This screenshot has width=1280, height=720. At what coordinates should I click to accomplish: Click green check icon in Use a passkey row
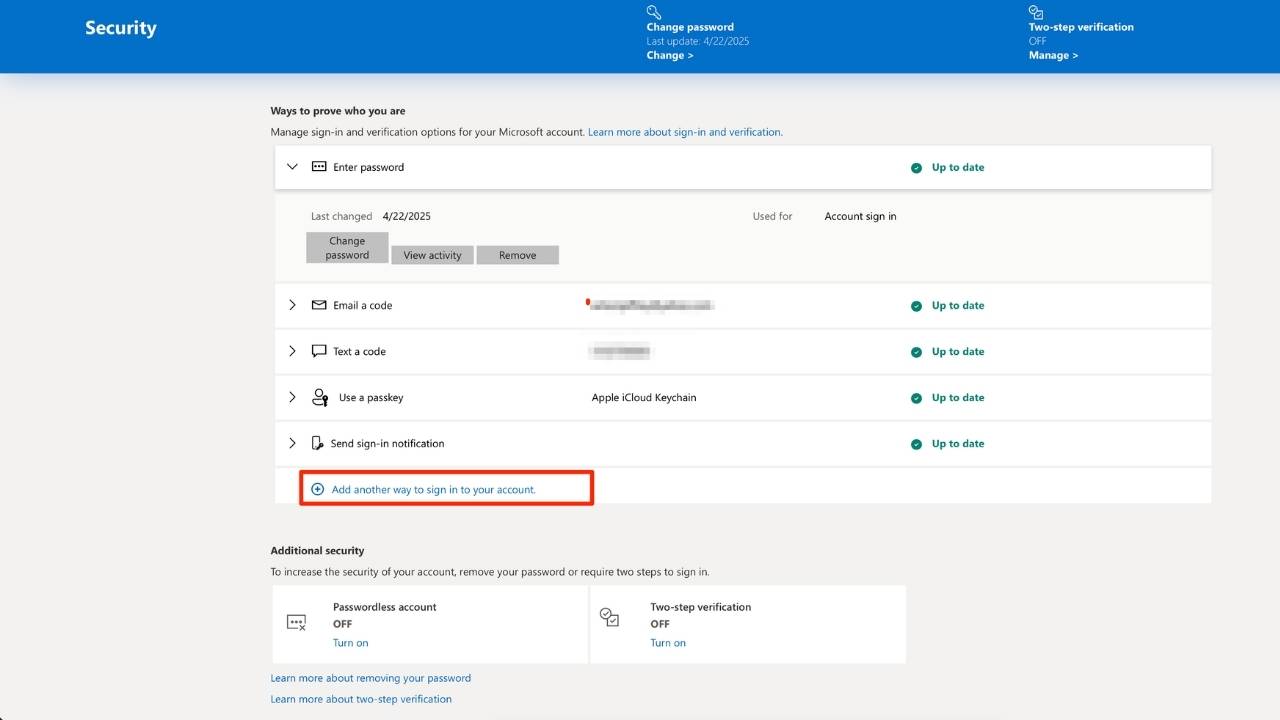pos(916,398)
